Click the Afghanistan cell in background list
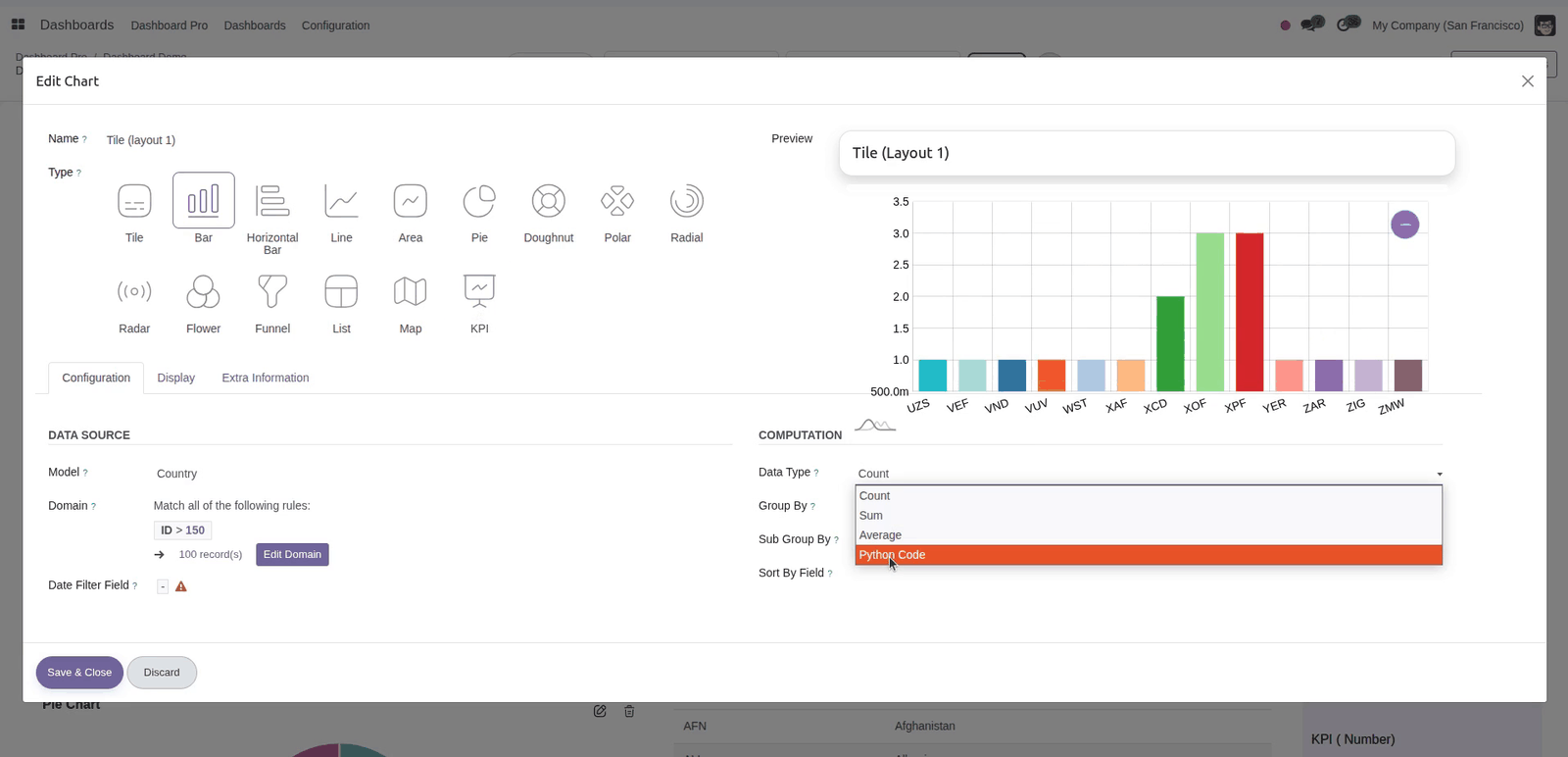Viewport: 1568px width, 757px height. coord(925,727)
